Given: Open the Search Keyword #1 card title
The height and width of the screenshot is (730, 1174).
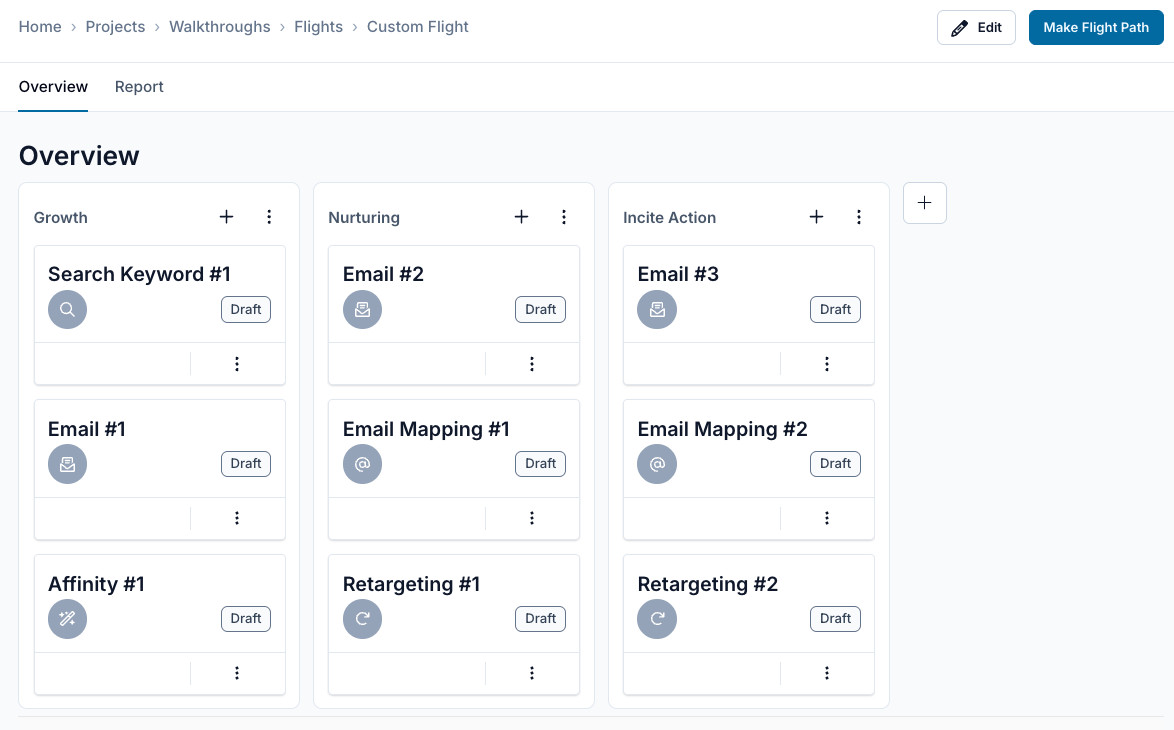Looking at the screenshot, I should pyautogui.click(x=139, y=274).
